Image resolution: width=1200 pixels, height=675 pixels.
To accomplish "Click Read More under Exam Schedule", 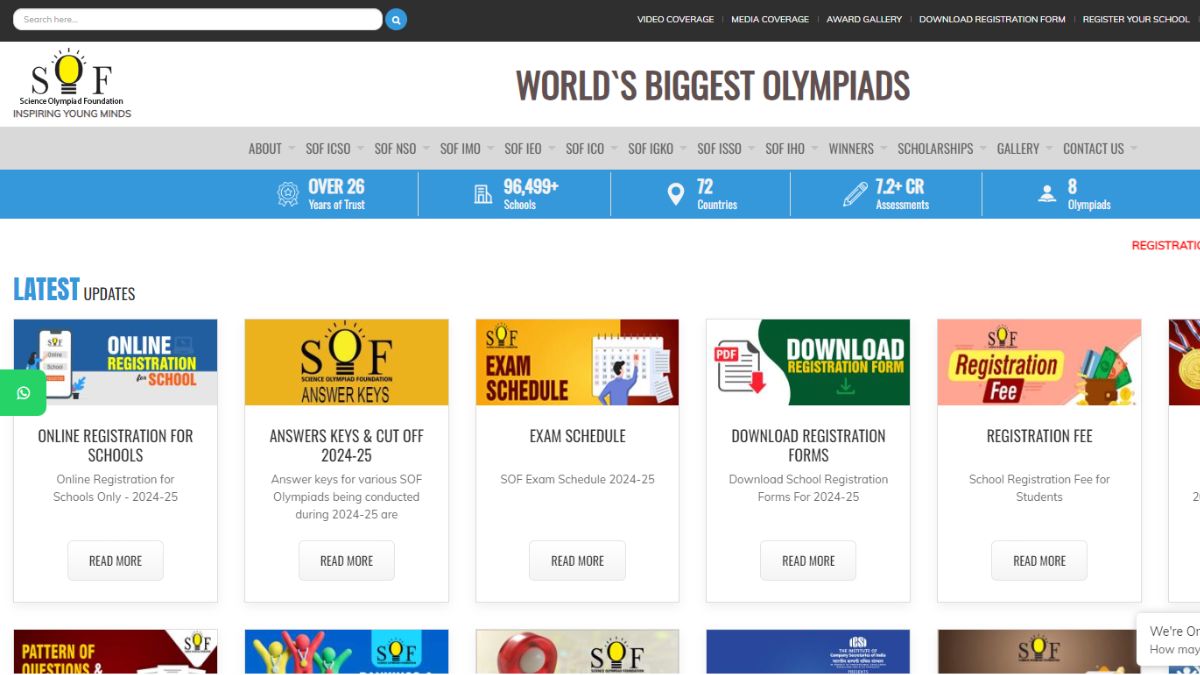I will coord(577,561).
